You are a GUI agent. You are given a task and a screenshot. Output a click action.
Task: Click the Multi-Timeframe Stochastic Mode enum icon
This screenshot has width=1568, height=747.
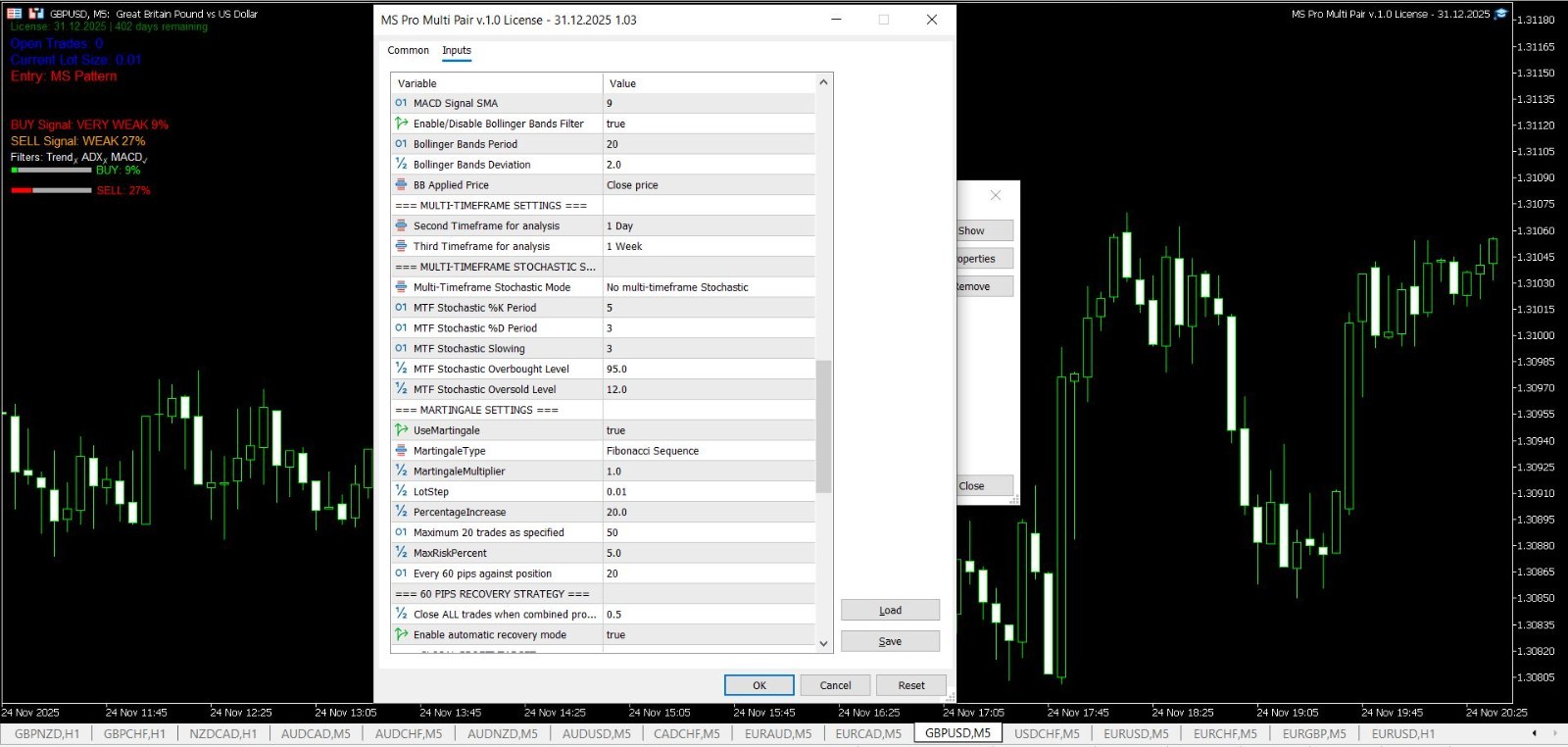(401, 287)
